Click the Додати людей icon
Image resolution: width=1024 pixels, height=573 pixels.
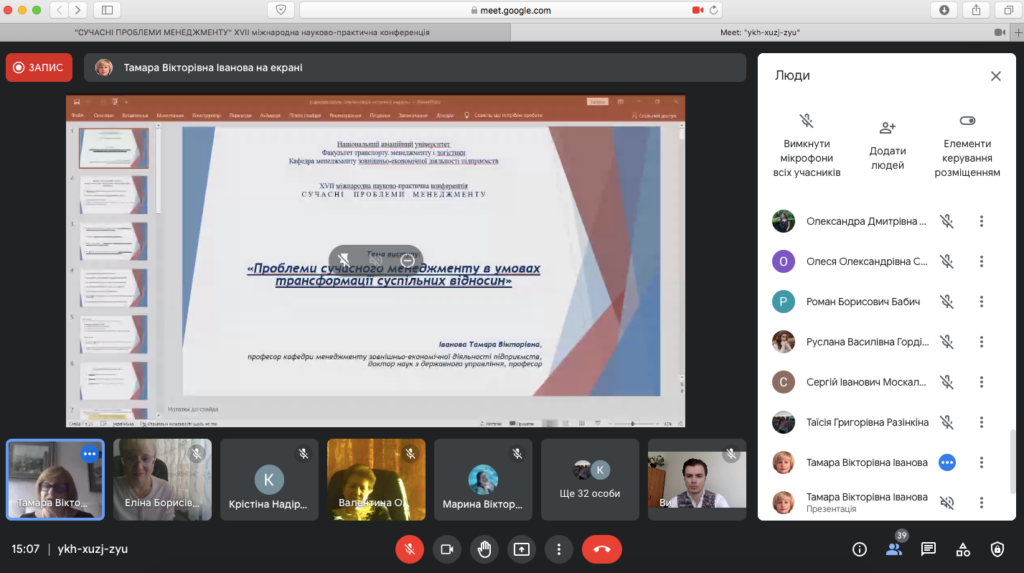click(887, 128)
